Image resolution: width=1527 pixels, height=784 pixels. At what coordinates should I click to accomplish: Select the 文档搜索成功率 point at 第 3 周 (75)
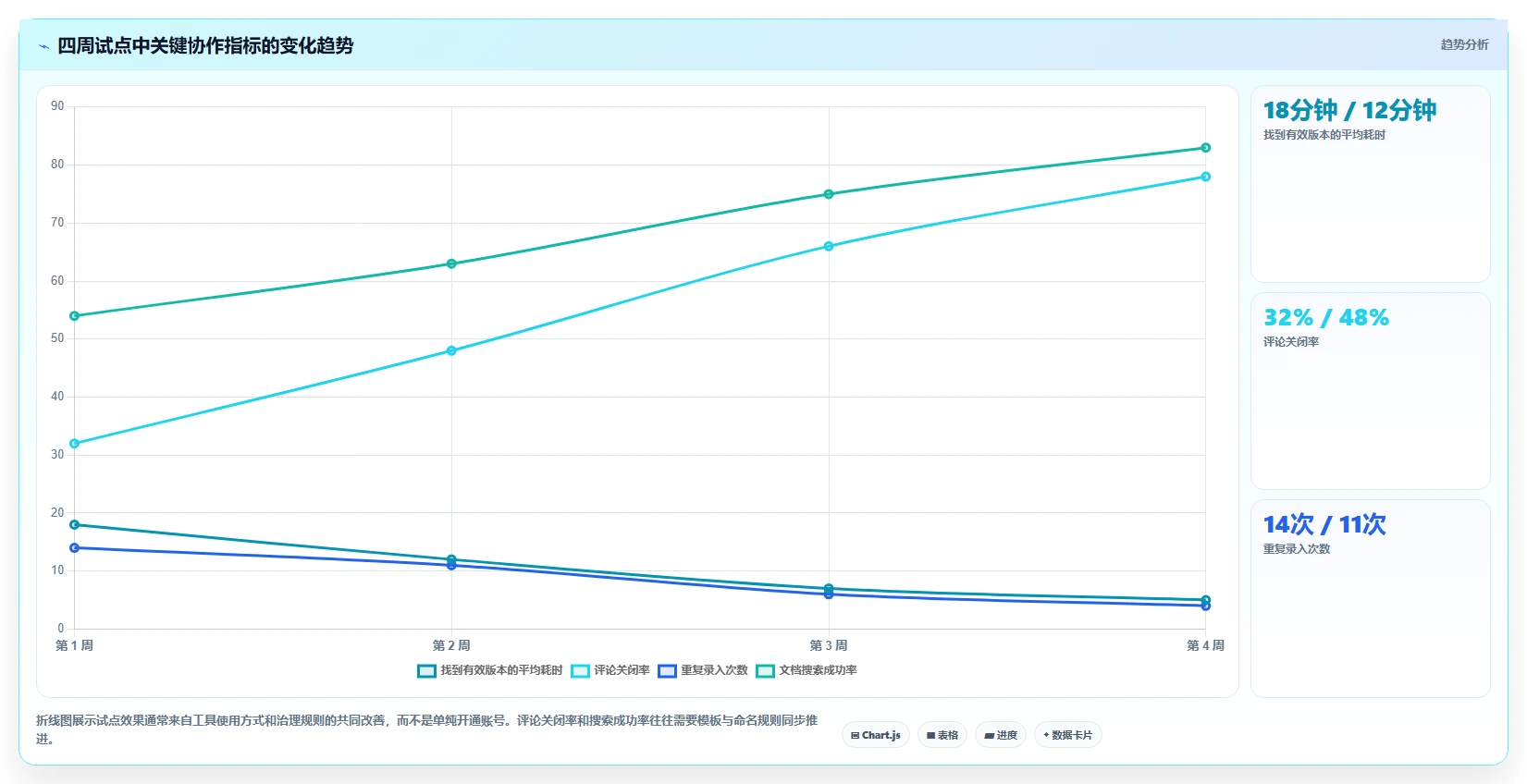click(x=829, y=194)
